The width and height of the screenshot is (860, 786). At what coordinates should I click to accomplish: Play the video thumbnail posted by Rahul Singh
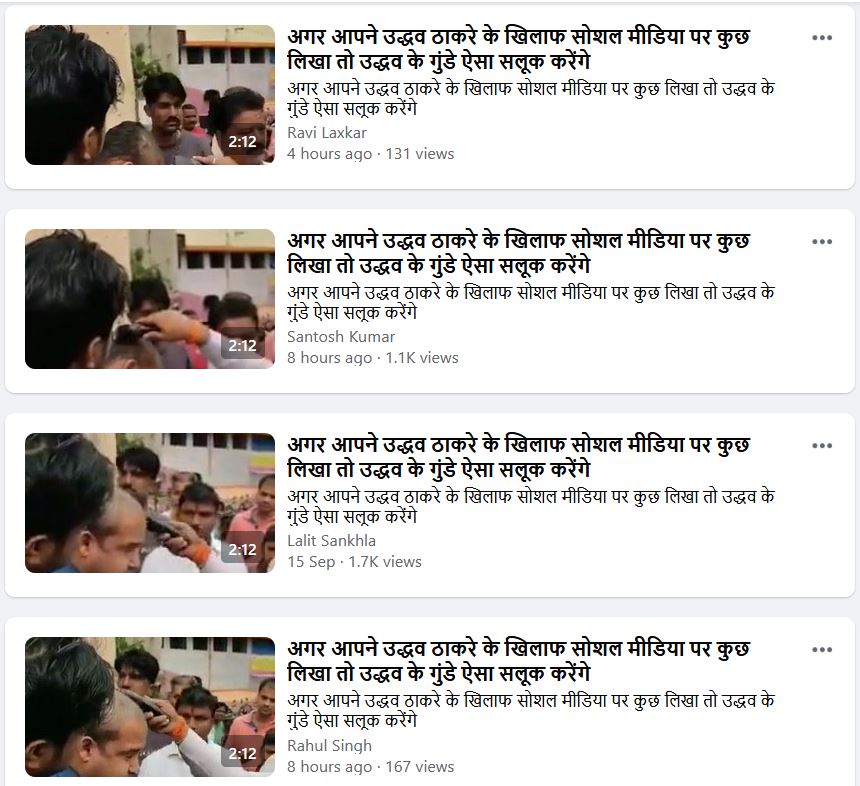[x=150, y=707]
